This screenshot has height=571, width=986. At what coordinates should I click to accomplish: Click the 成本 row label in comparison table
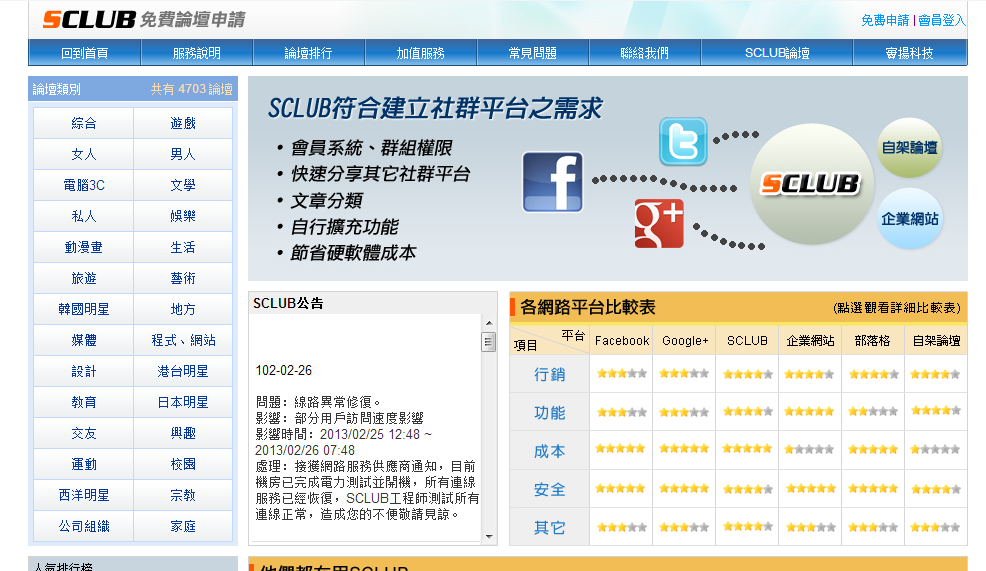tap(550, 451)
